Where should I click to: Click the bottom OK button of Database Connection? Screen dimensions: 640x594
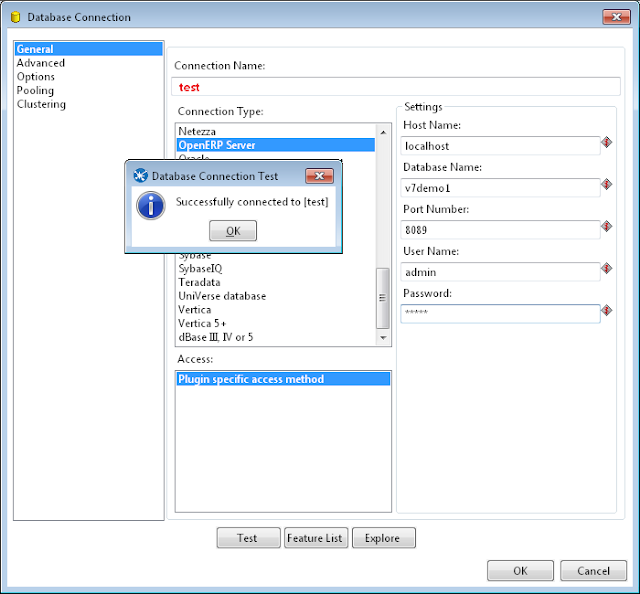click(x=520, y=570)
